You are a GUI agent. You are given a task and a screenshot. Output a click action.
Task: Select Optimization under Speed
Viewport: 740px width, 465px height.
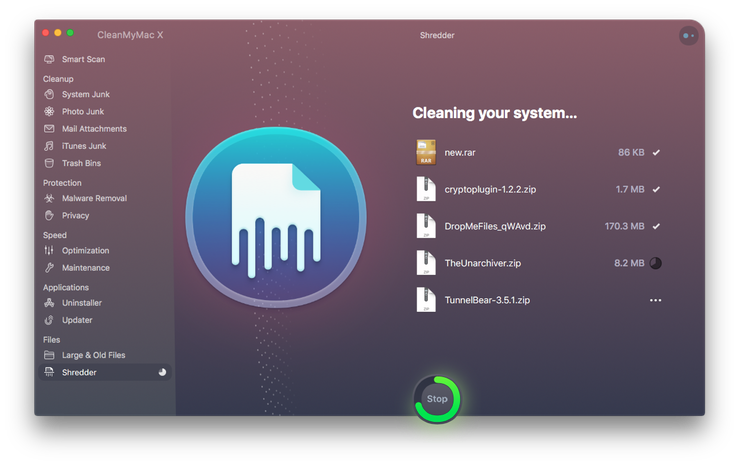click(85, 251)
